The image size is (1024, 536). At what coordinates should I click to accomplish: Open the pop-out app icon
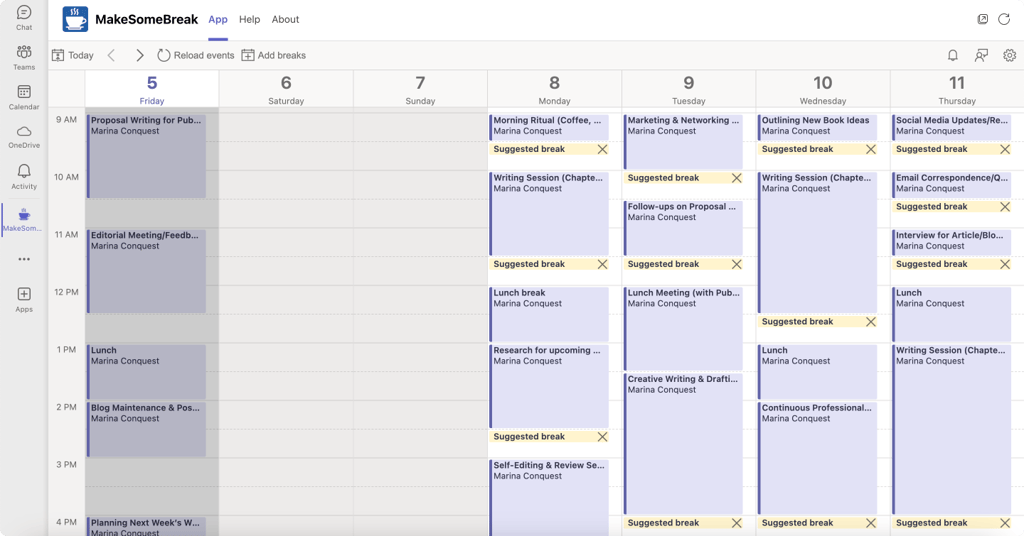(983, 19)
